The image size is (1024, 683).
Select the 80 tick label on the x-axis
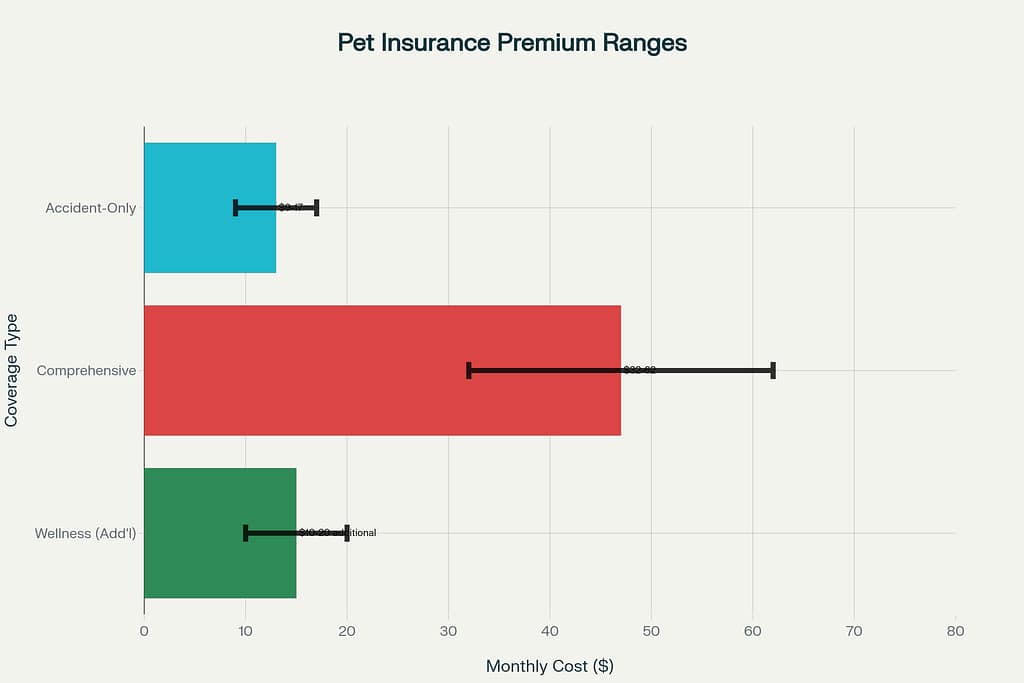pyautogui.click(x=955, y=631)
